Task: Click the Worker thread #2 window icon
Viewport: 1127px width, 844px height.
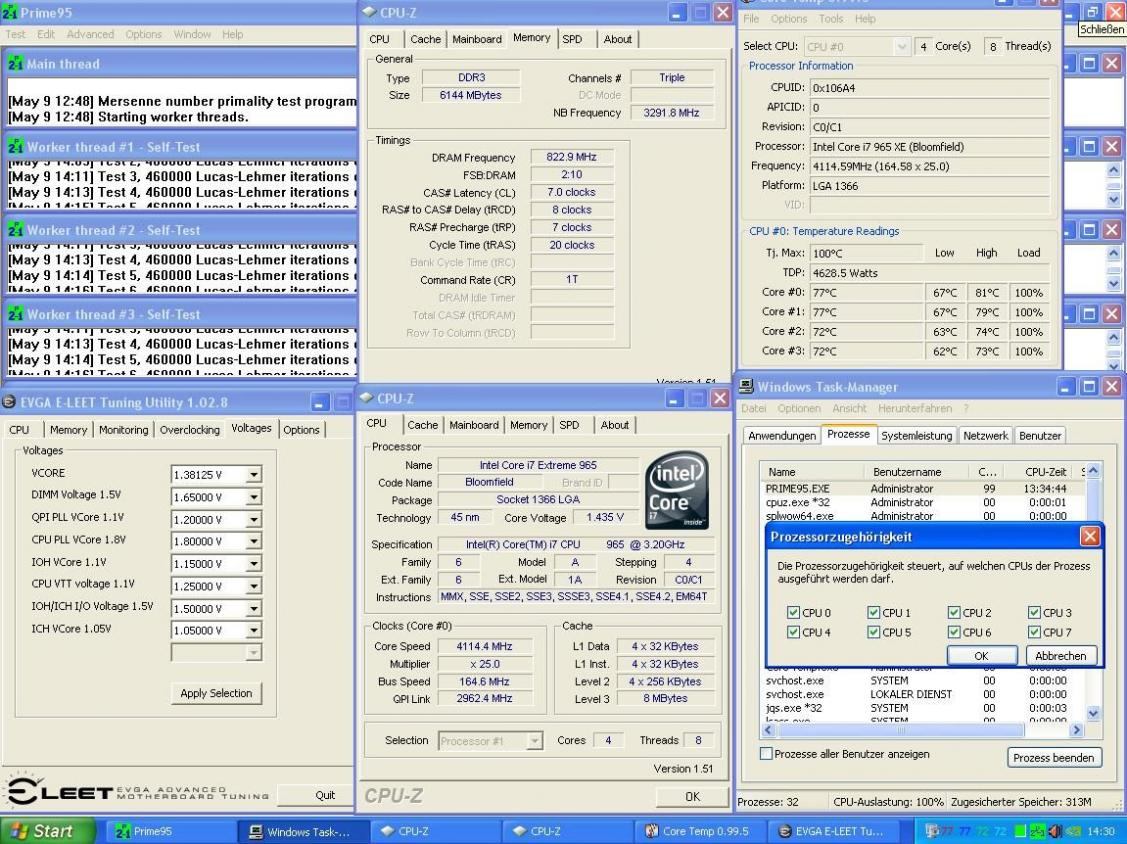Action: pyautogui.click(x=16, y=230)
